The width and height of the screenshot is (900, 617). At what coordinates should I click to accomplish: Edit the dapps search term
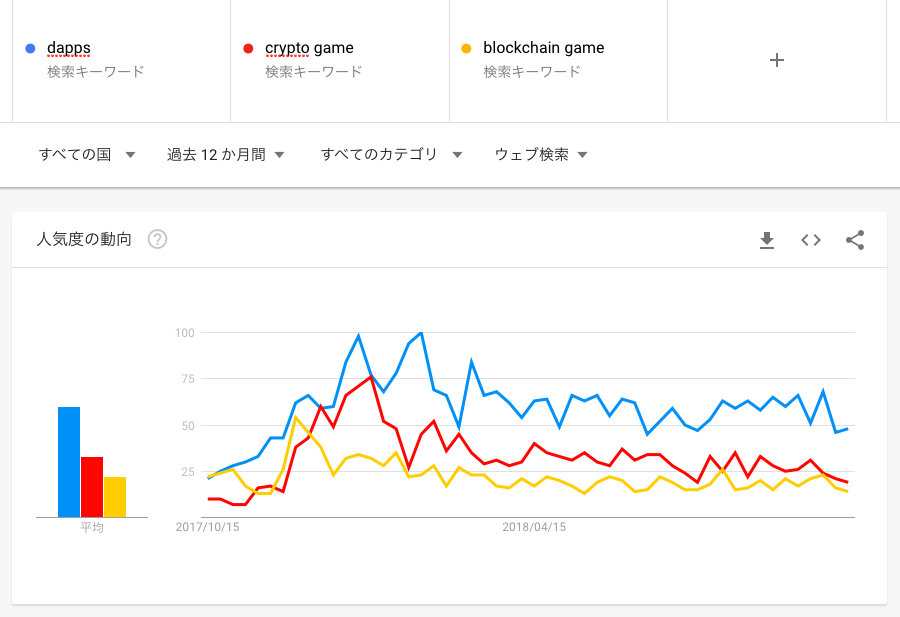(69, 48)
